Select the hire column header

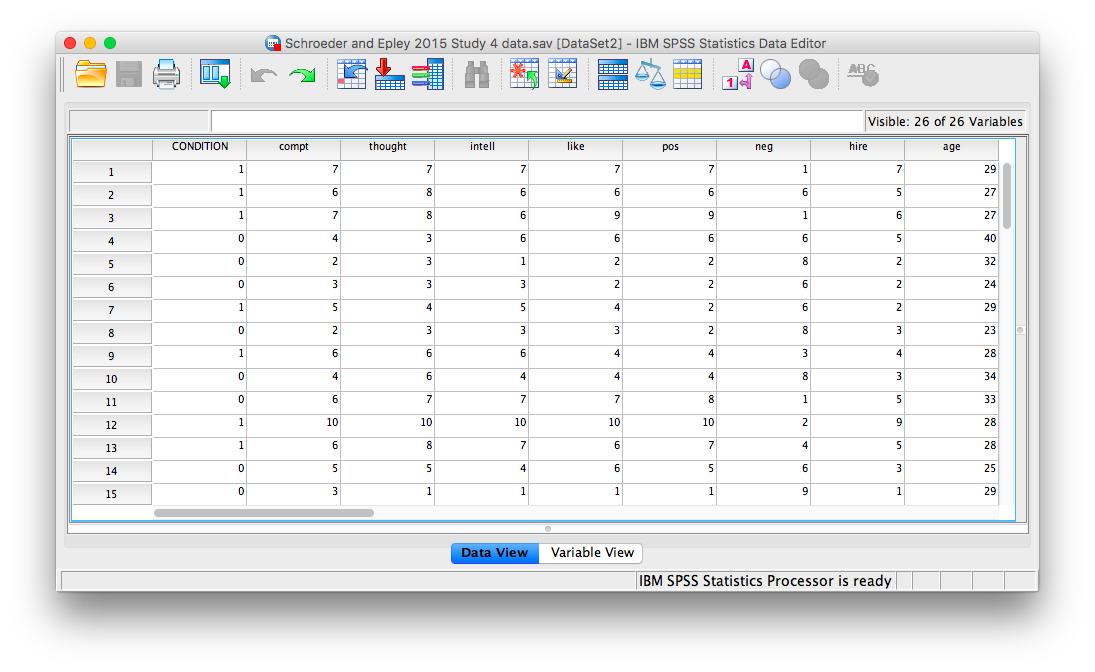coord(858,147)
